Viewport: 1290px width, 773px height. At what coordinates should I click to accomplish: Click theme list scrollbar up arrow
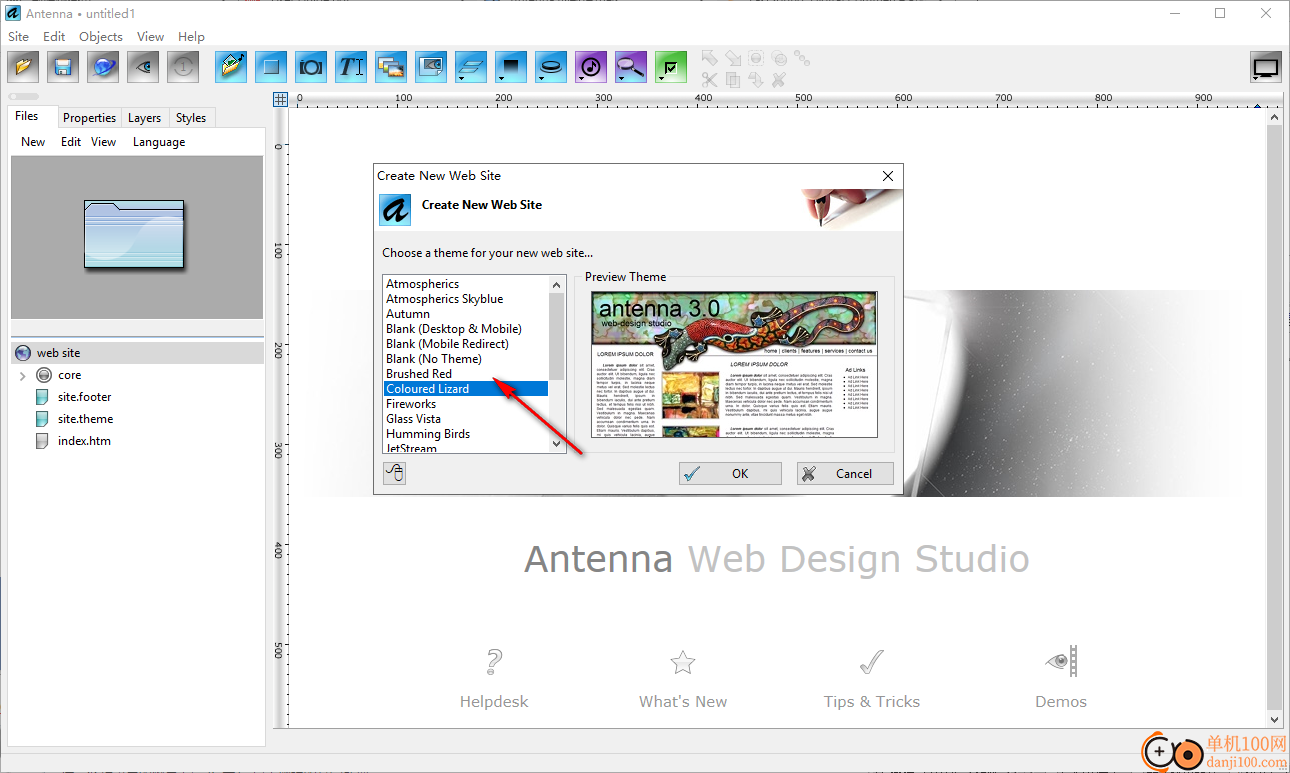click(557, 285)
